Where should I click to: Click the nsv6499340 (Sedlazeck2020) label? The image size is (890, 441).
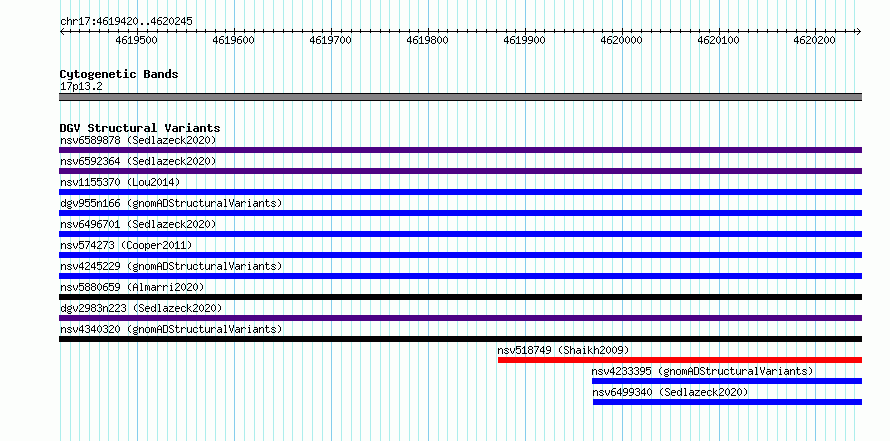(670, 392)
